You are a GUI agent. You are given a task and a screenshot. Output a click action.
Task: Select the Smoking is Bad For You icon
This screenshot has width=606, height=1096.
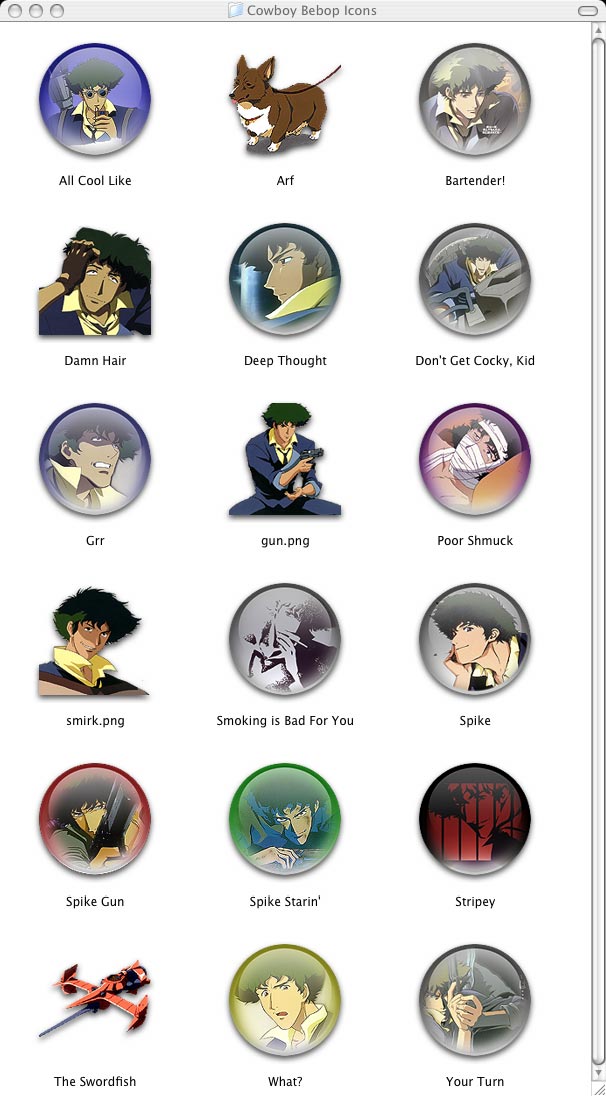tap(284, 640)
